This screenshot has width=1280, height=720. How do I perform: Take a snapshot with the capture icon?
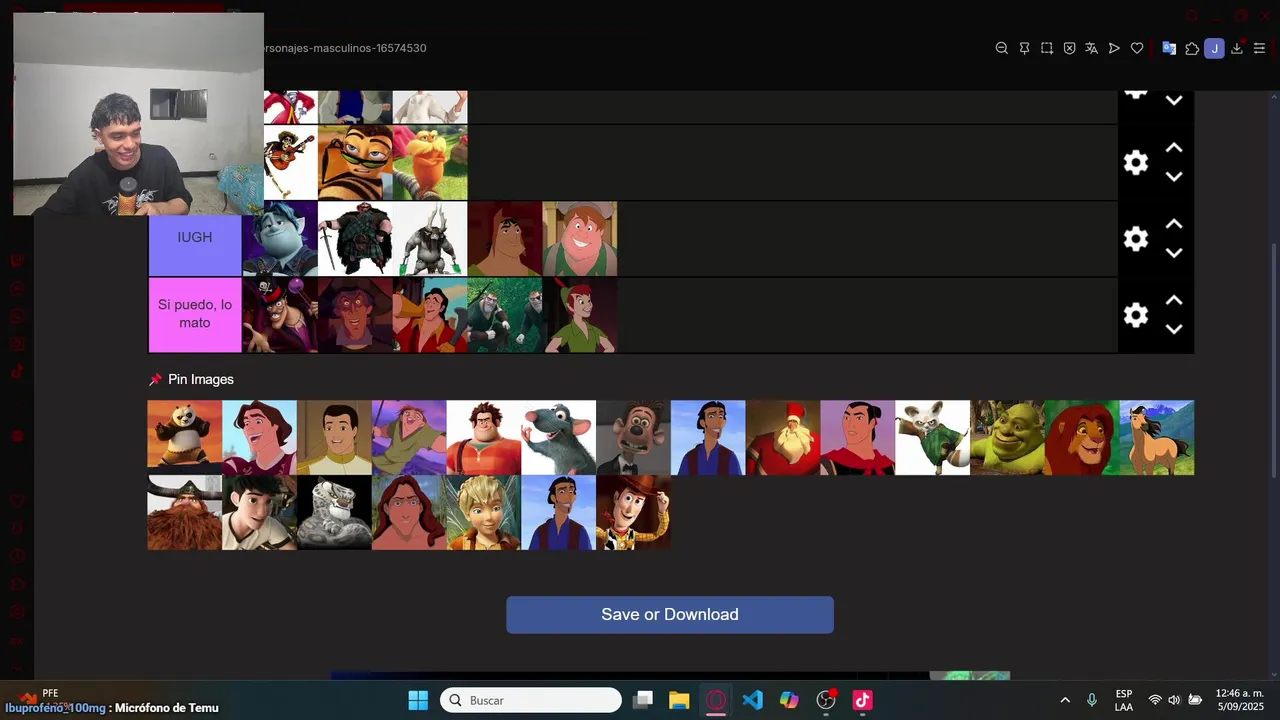coord(1047,48)
